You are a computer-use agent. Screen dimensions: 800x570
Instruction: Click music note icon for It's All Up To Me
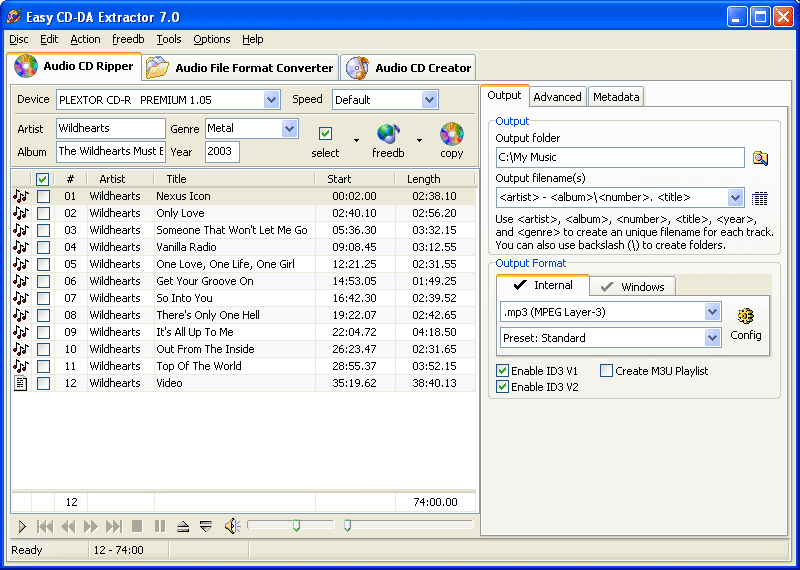(x=21, y=332)
